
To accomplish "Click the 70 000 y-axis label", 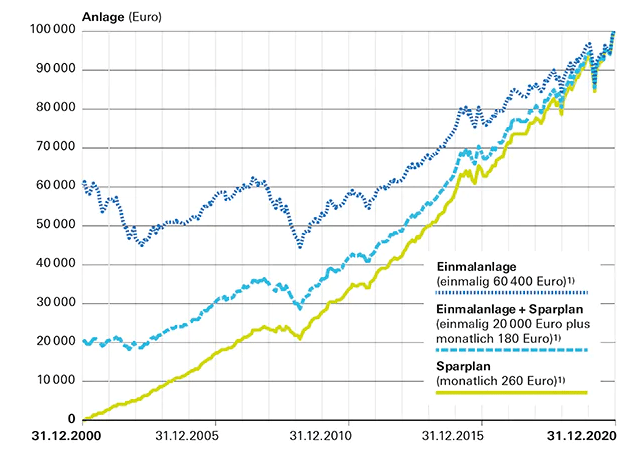I will pyautogui.click(x=55, y=147).
